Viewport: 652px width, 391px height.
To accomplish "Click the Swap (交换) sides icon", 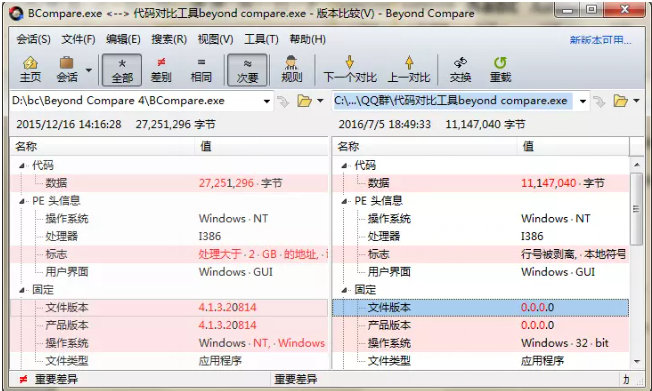I will [x=460, y=69].
